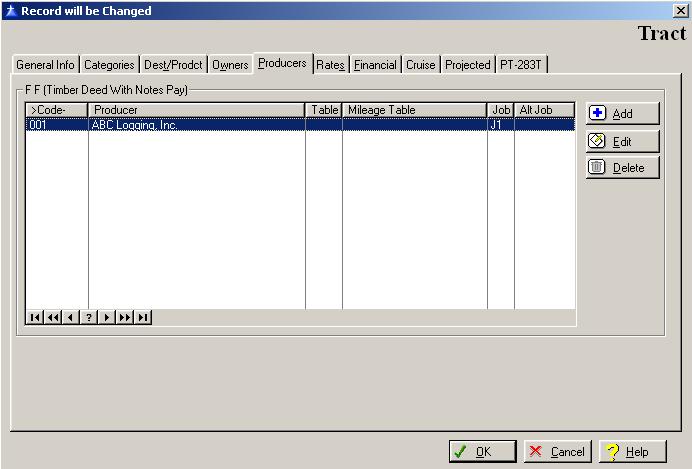Click the Job column header
The height and width of the screenshot is (469, 692).
pos(500,110)
